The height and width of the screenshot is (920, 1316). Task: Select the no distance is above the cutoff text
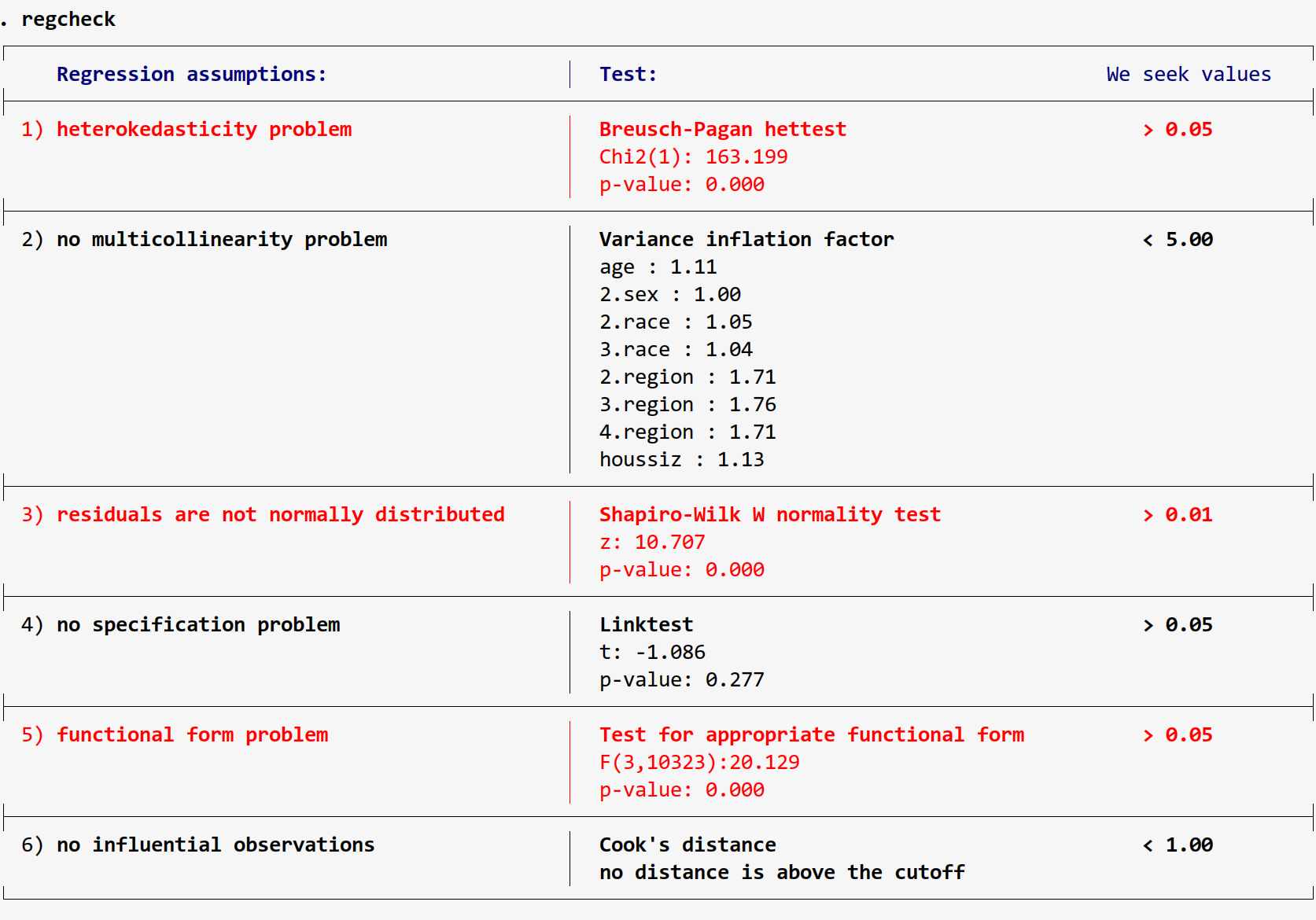[782, 872]
